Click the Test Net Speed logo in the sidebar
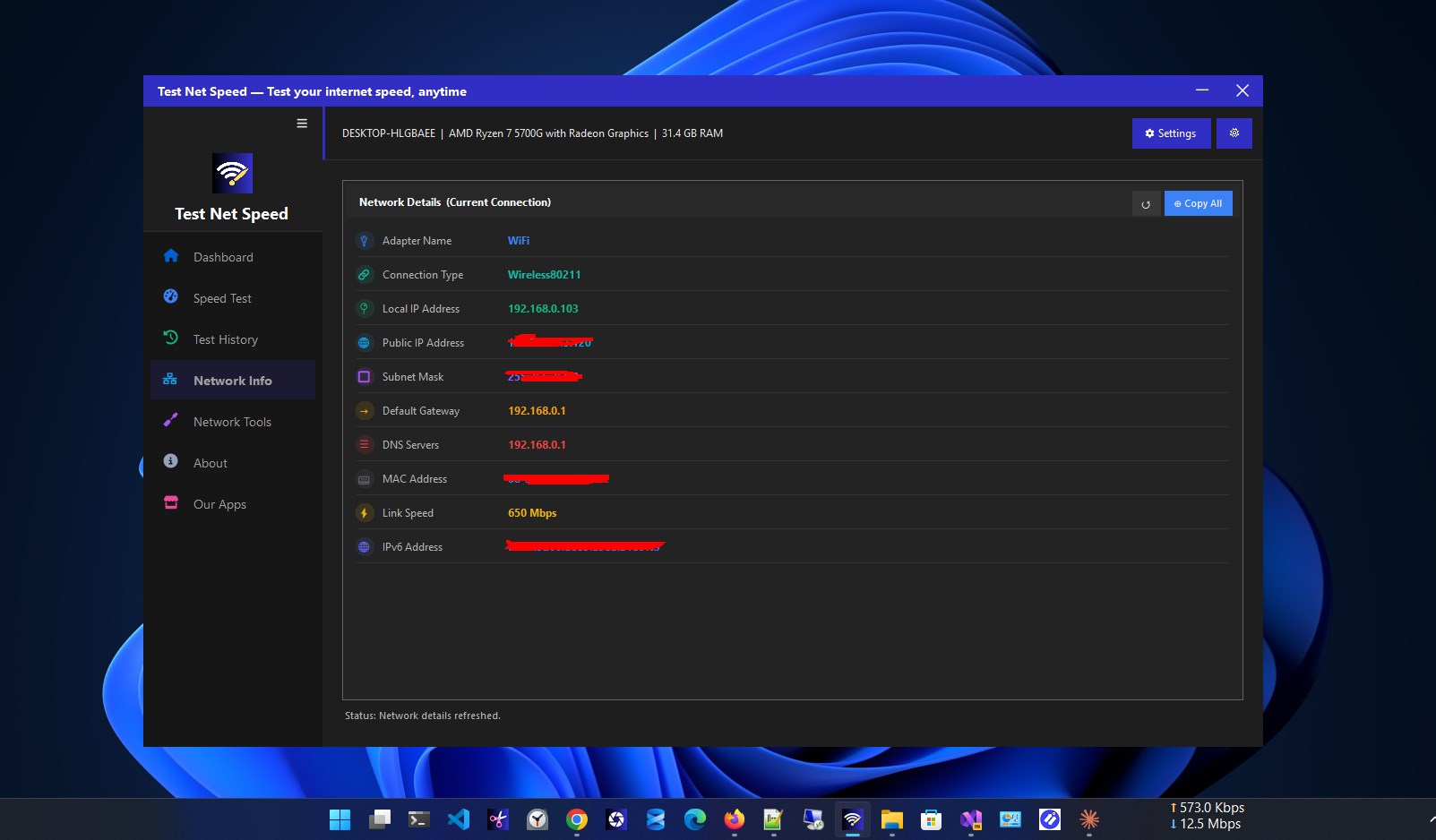This screenshot has height=840, width=1436. (x=232, y=173)
